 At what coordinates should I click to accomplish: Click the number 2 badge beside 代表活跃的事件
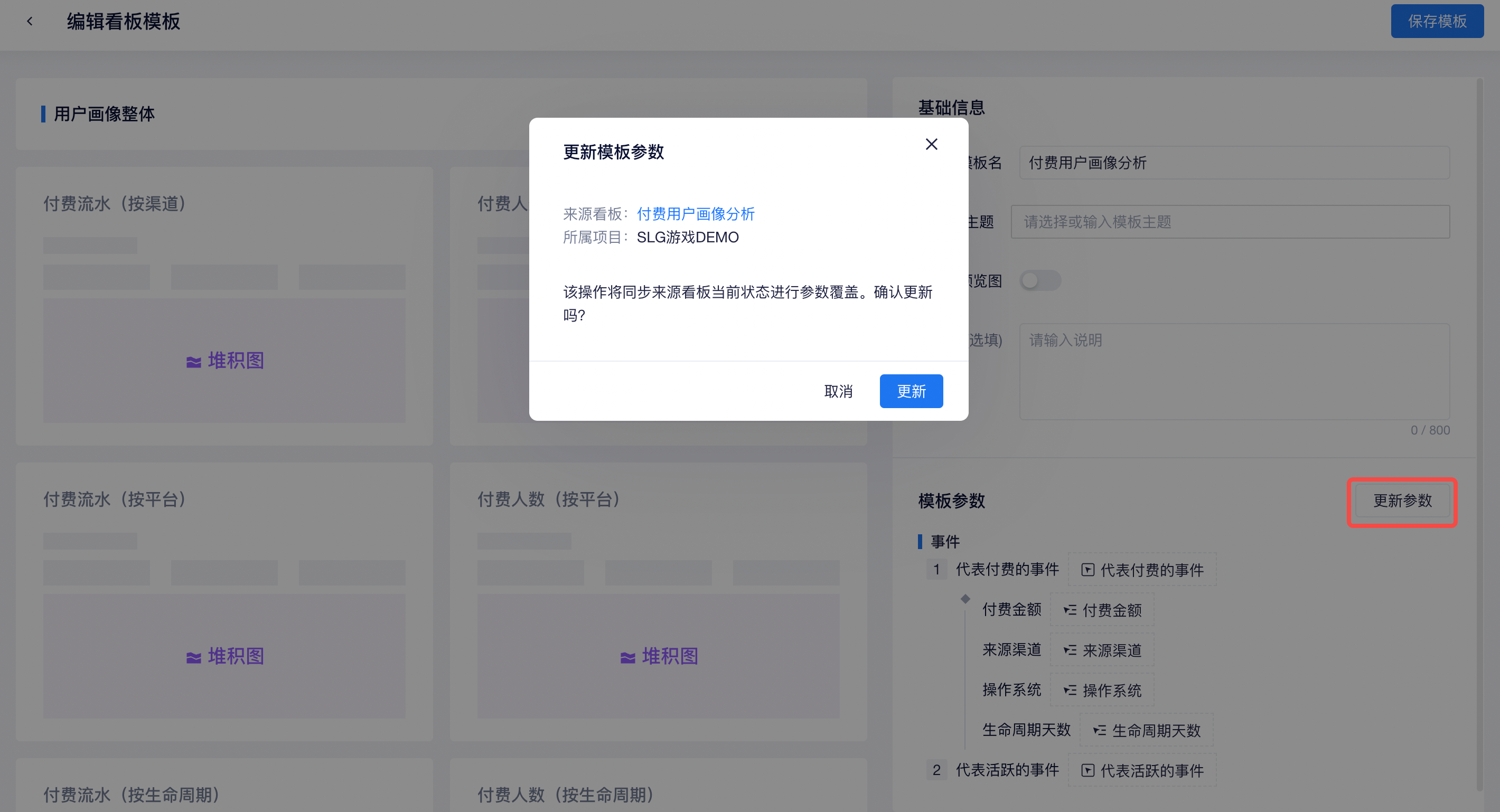[936, 770]
